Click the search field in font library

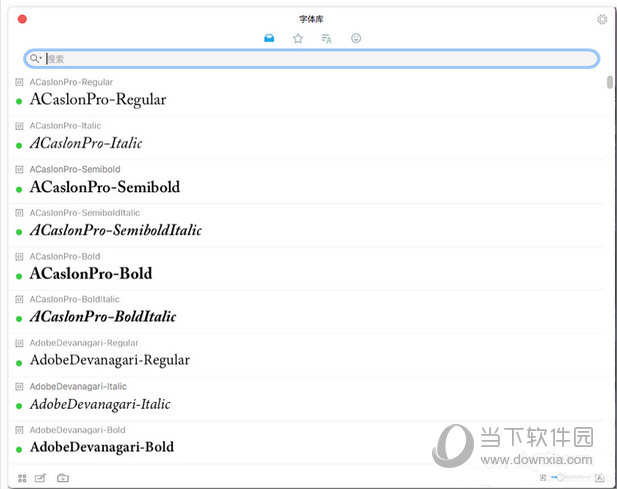click(311, 59)
